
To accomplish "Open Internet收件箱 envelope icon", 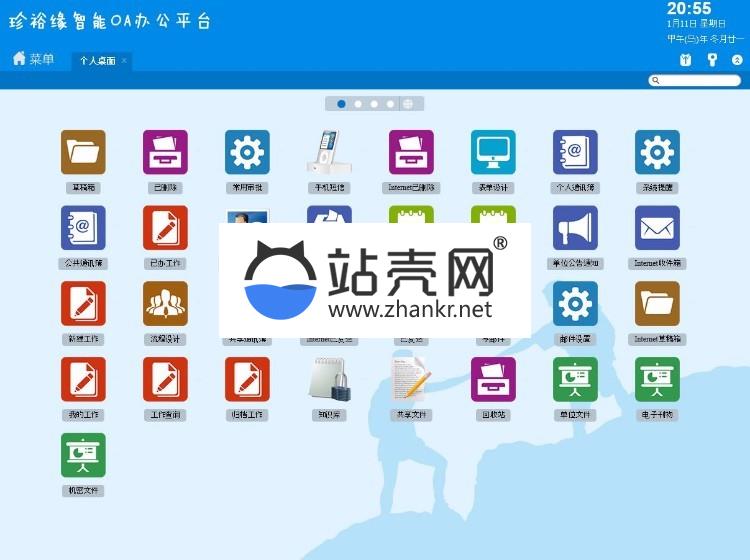I will point(657,228).
